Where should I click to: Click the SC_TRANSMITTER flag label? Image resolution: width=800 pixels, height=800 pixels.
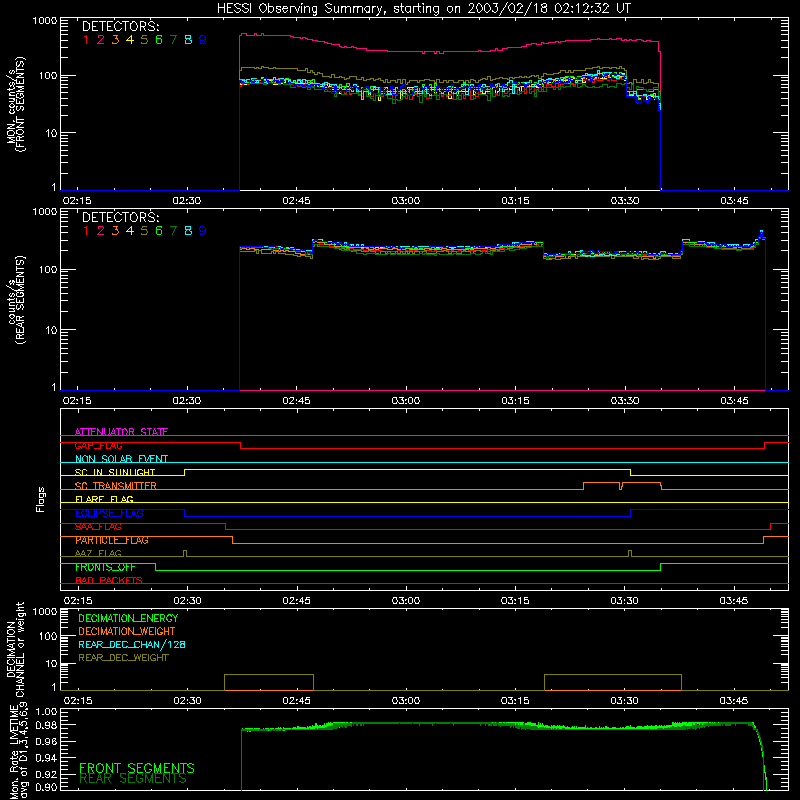(115, 486)
